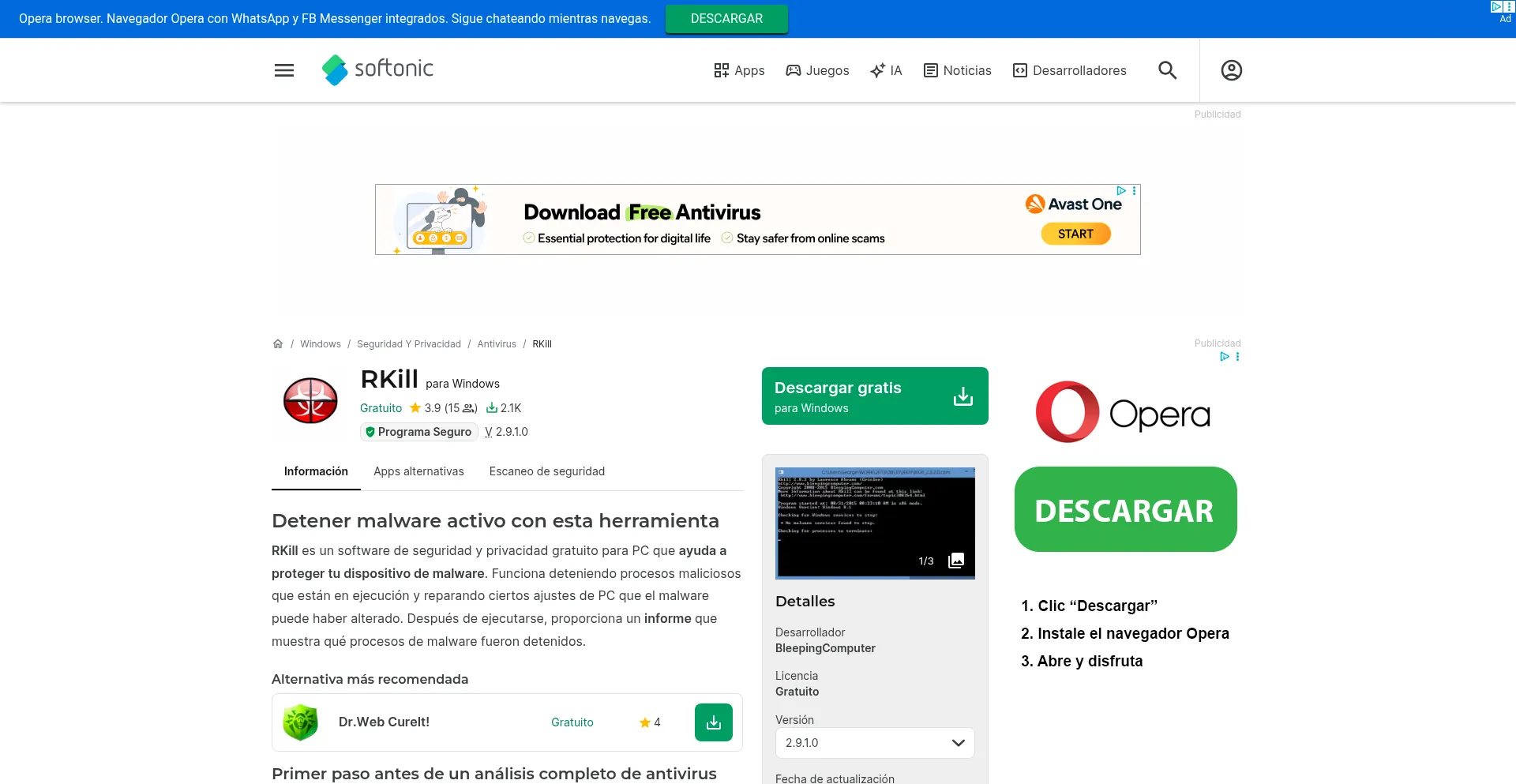Click the Opera logo in the sidebar ad

(x=1124, y=412)
